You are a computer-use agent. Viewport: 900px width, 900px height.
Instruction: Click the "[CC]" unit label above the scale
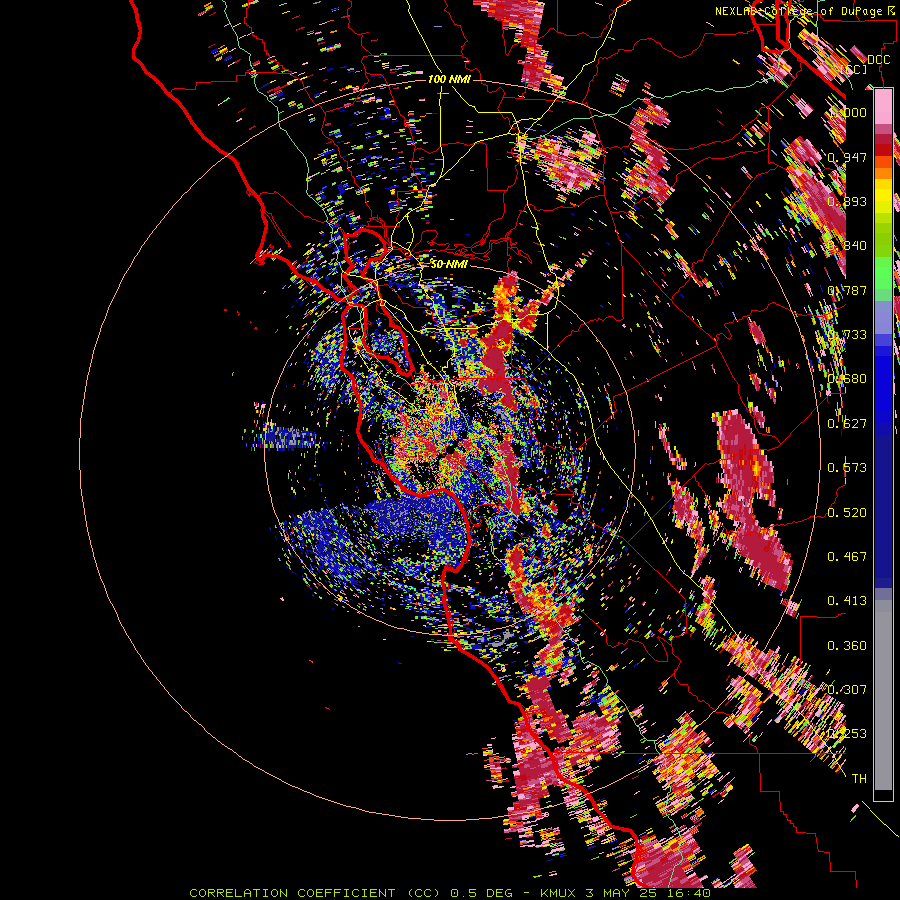(x=855, y=69)
